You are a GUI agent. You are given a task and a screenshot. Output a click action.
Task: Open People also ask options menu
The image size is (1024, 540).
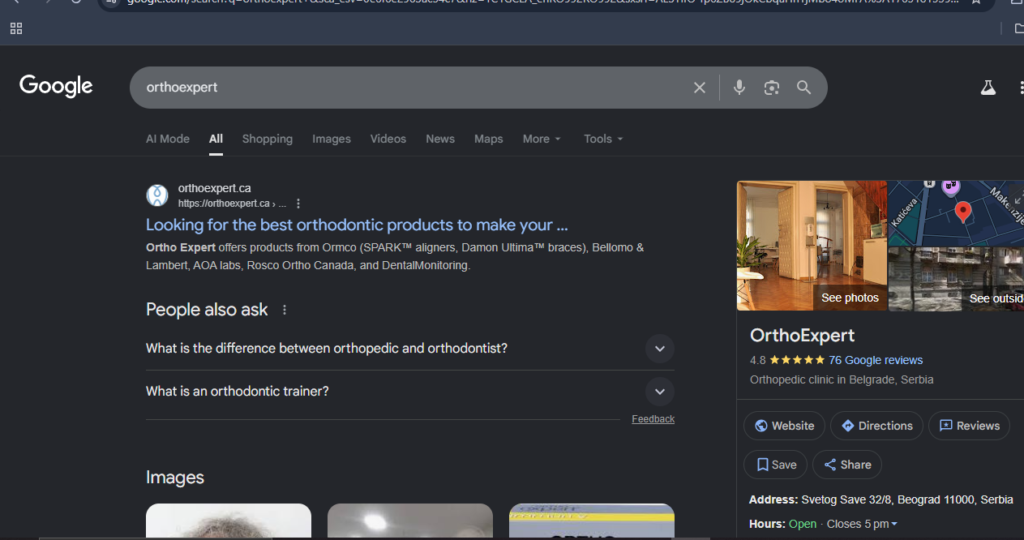[284, 310]
